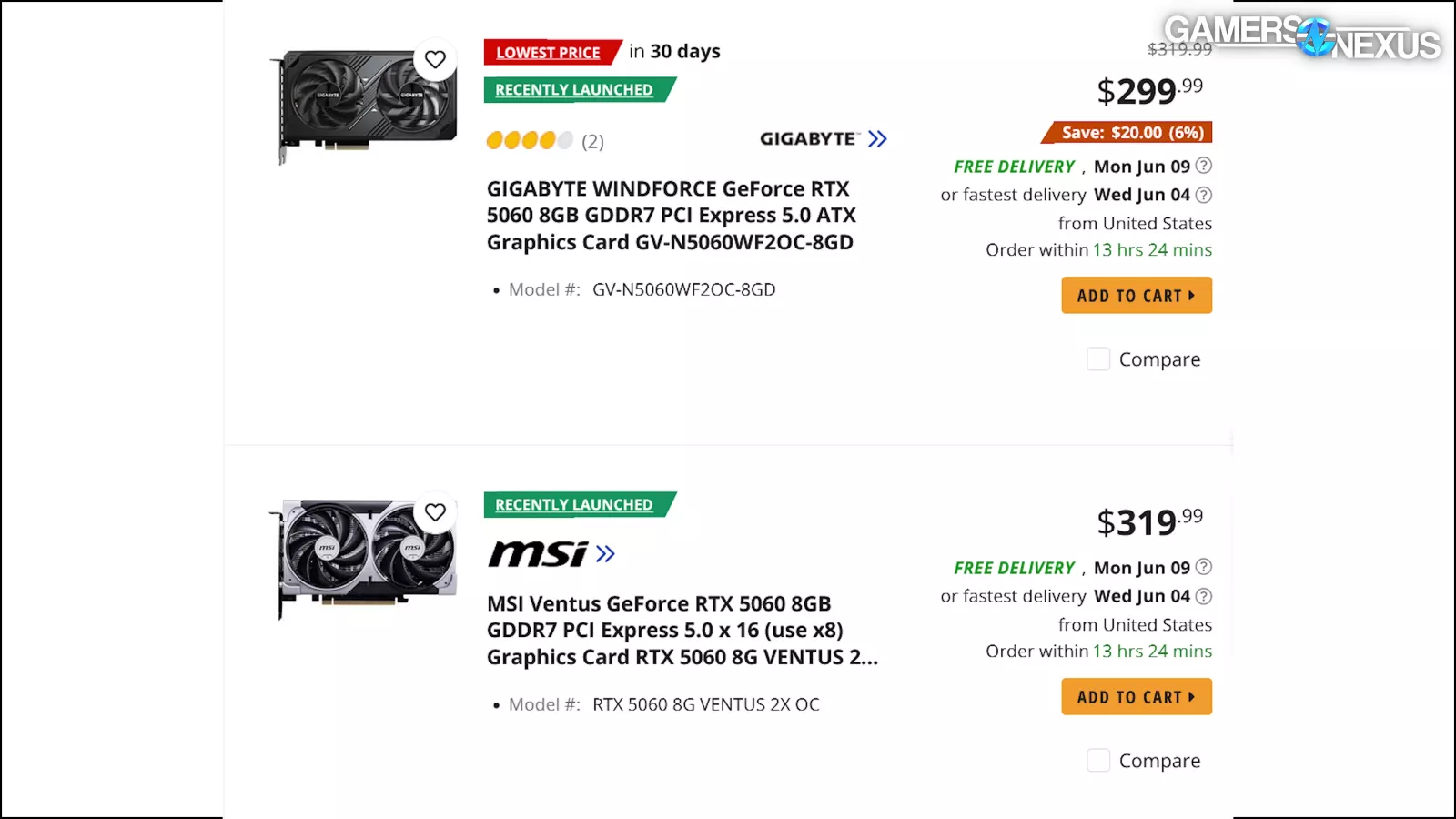
Task: Open the Gigabyte brand logo link
Action: [808, 139]
